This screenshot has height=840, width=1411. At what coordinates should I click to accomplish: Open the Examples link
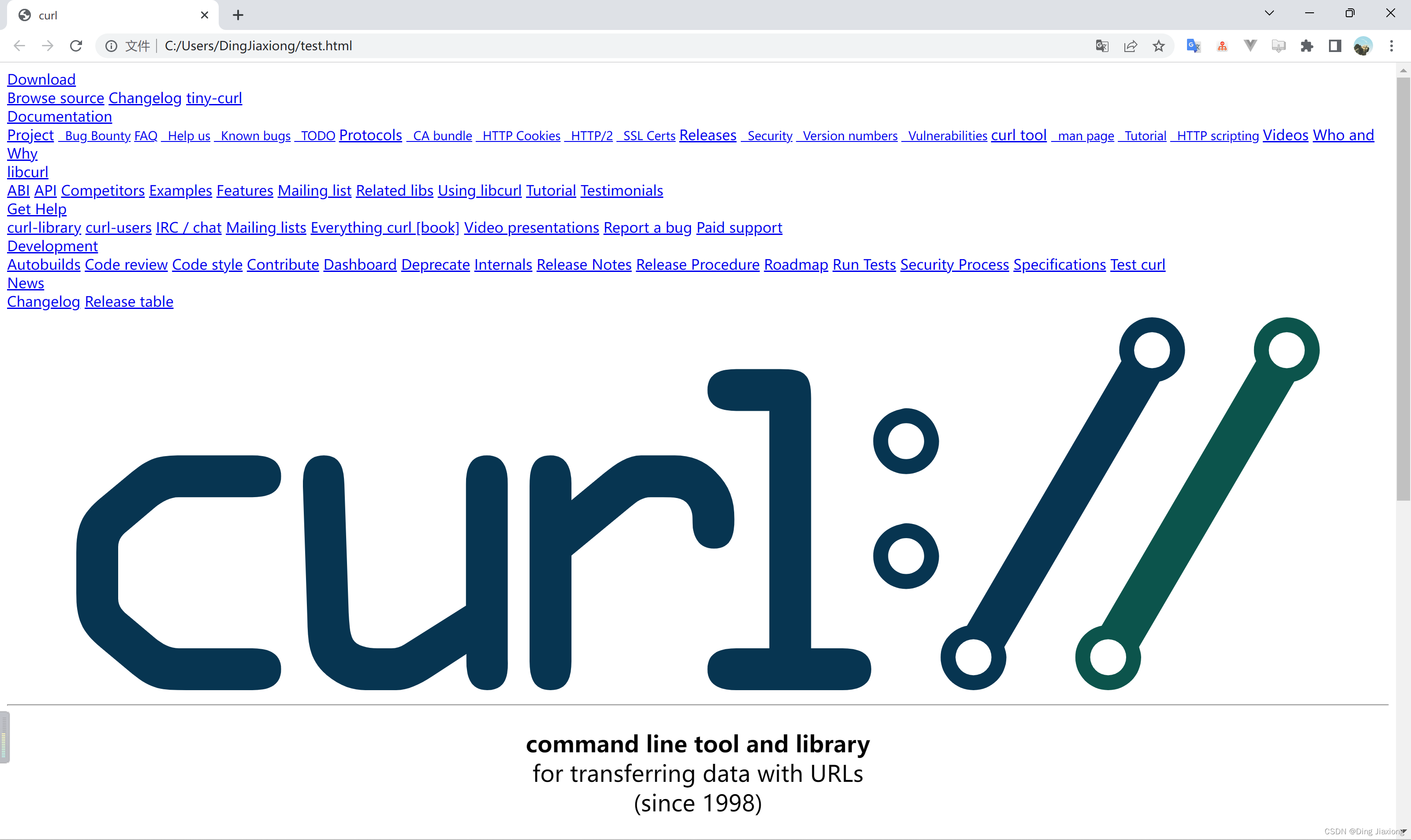pos(181,191)
